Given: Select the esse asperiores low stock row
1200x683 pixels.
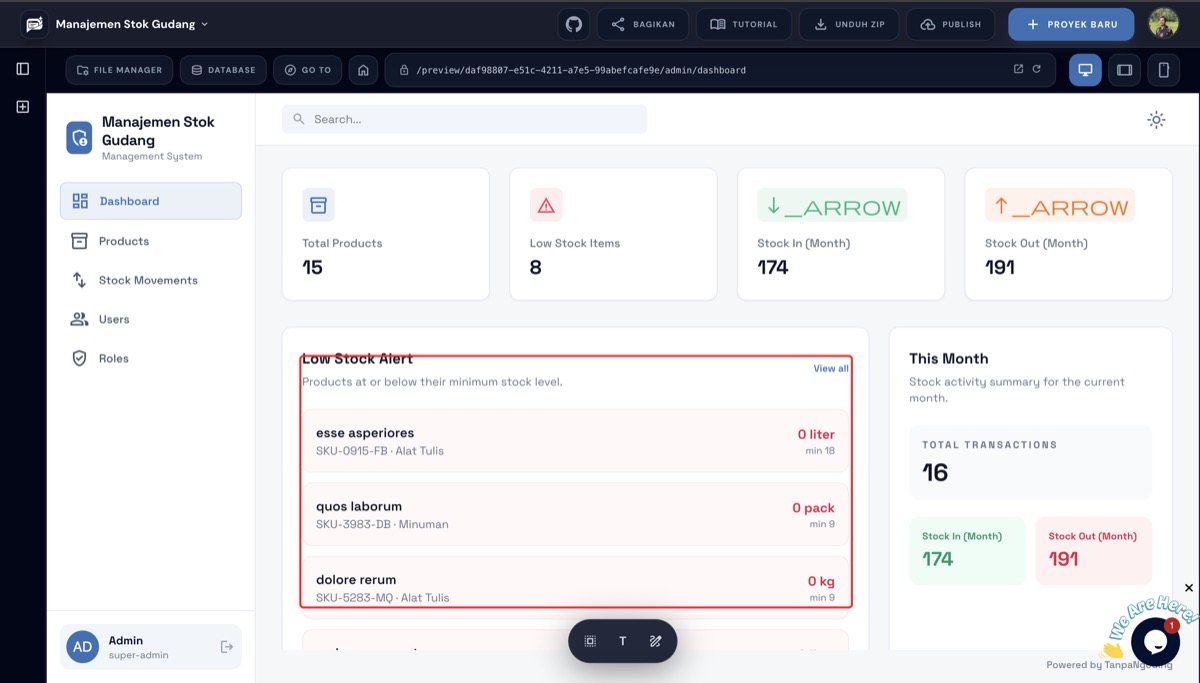Looking at the screenshot, I should pos(575,441).
